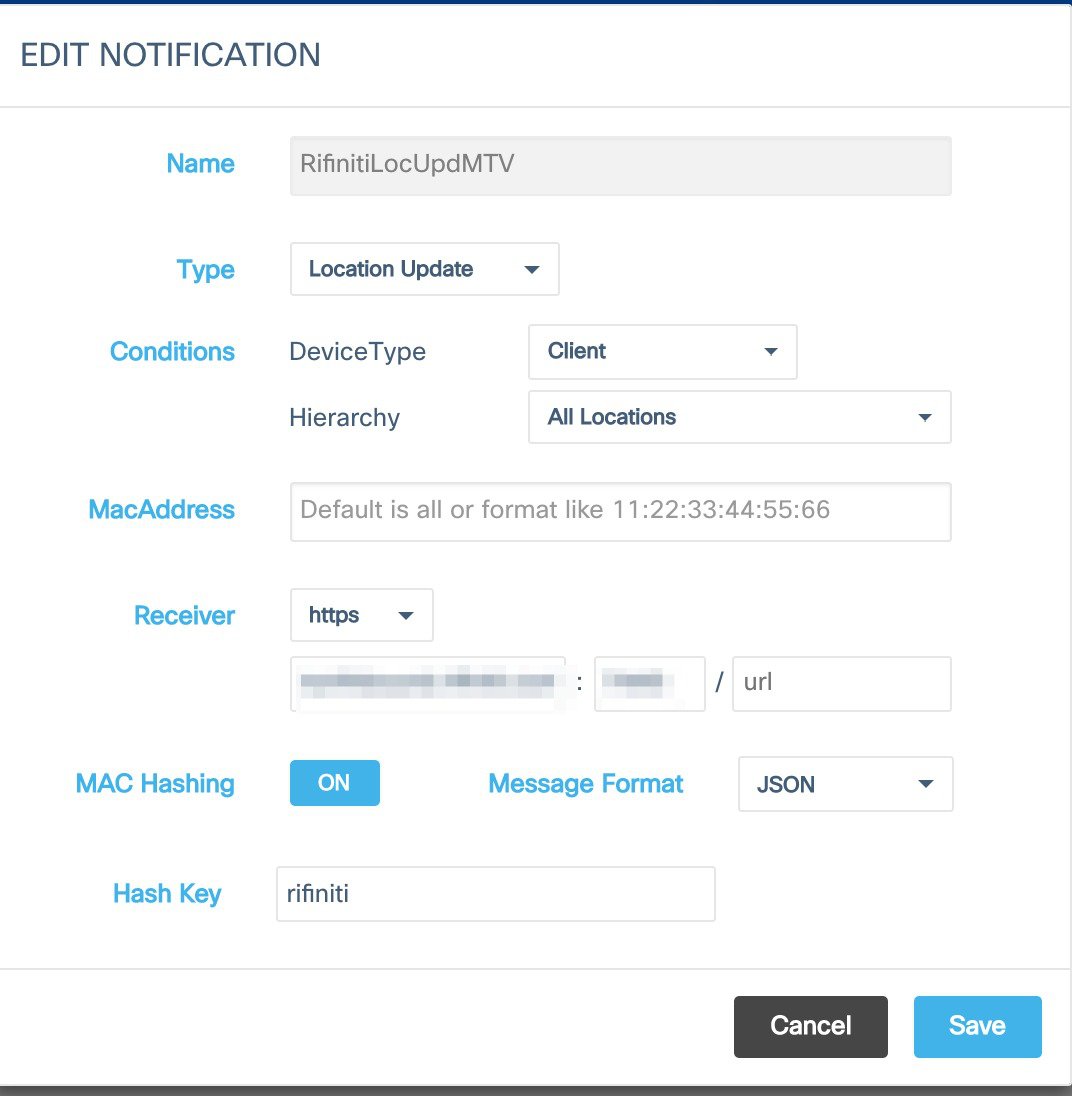Click the Save button

[977, 1026]
